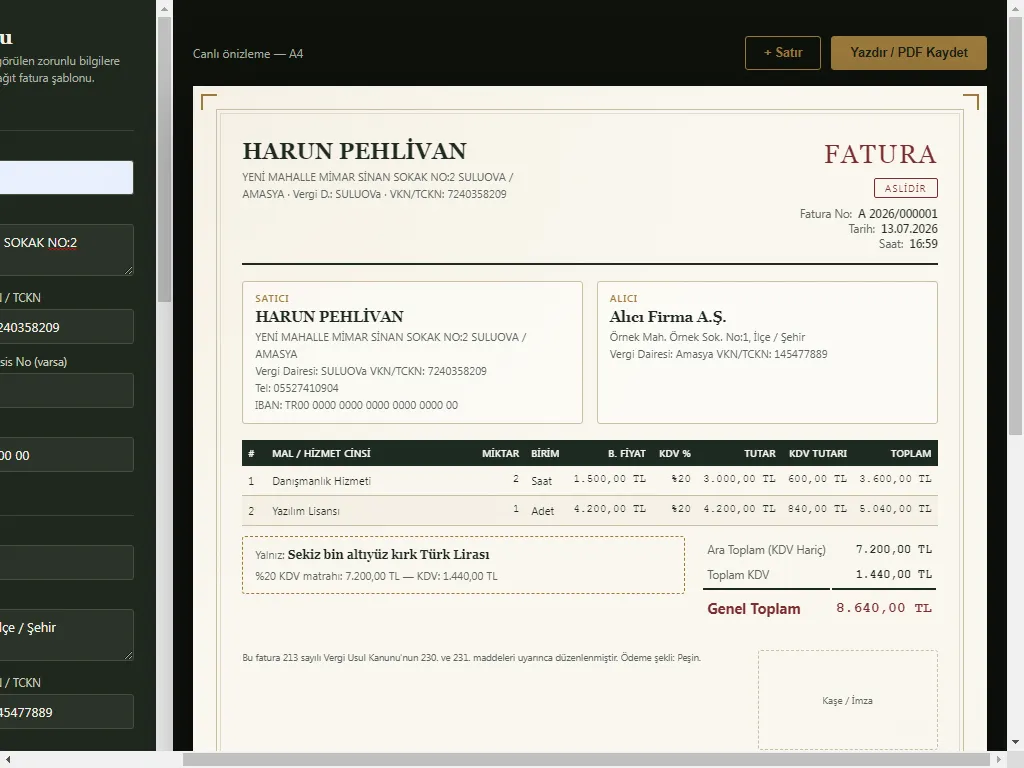Click the empty Mersis No (varsa) field
The height and width of the screenshot is (768, 1024).
(x=66, y=391)
